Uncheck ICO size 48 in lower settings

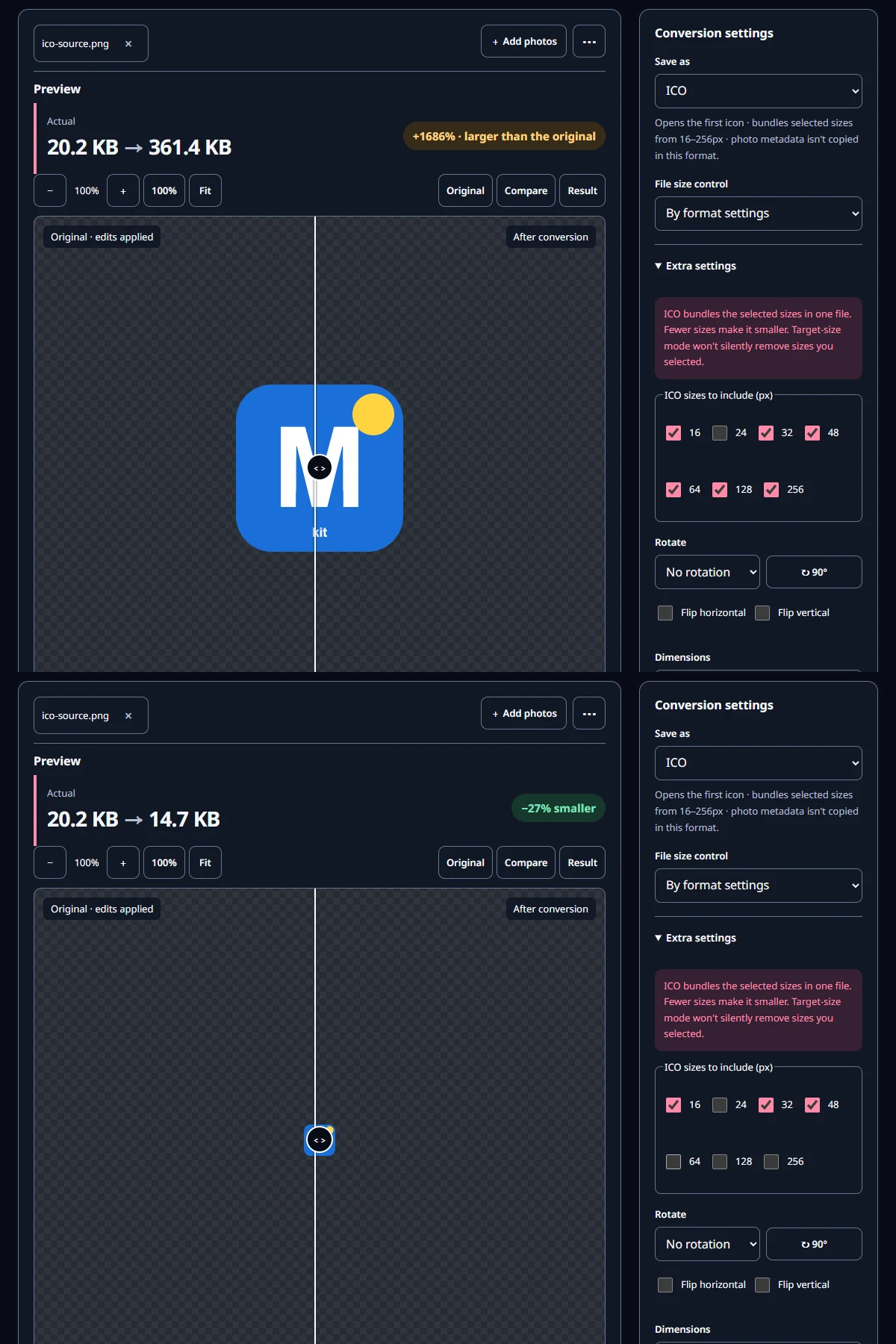pos(812,1105)
